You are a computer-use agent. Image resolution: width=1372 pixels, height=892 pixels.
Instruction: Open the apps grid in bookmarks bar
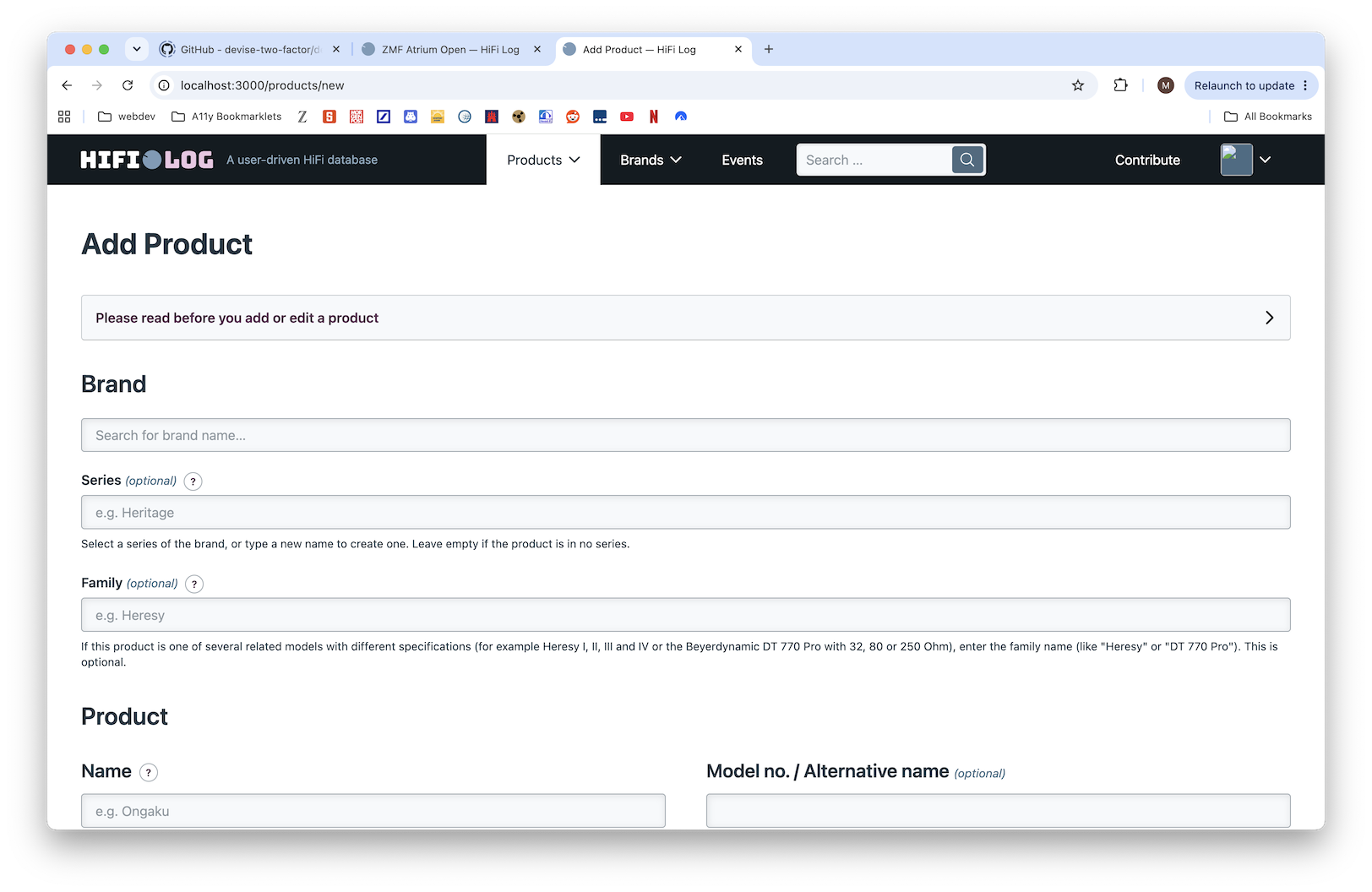pos(64,117)
